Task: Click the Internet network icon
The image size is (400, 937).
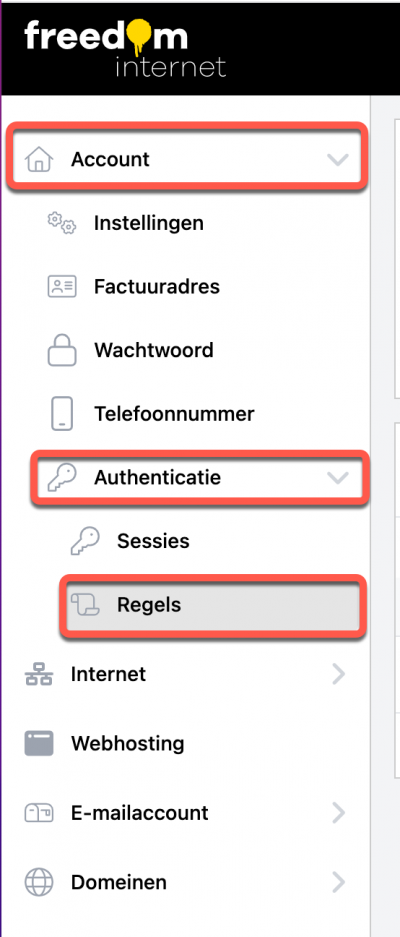Action: tap(39, 675)
